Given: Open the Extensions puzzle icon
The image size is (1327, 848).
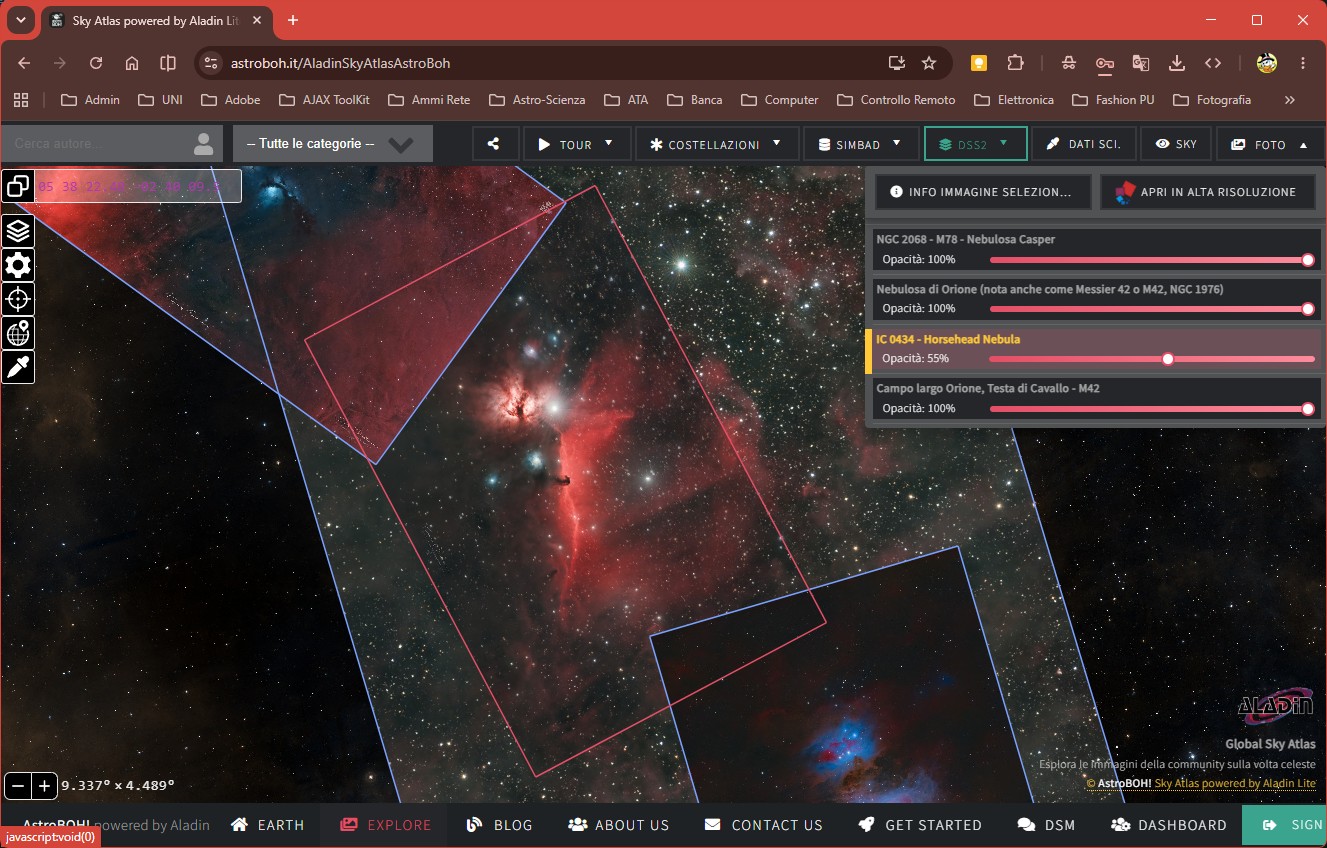Looking at the screenshot, I should point(1015,63).
